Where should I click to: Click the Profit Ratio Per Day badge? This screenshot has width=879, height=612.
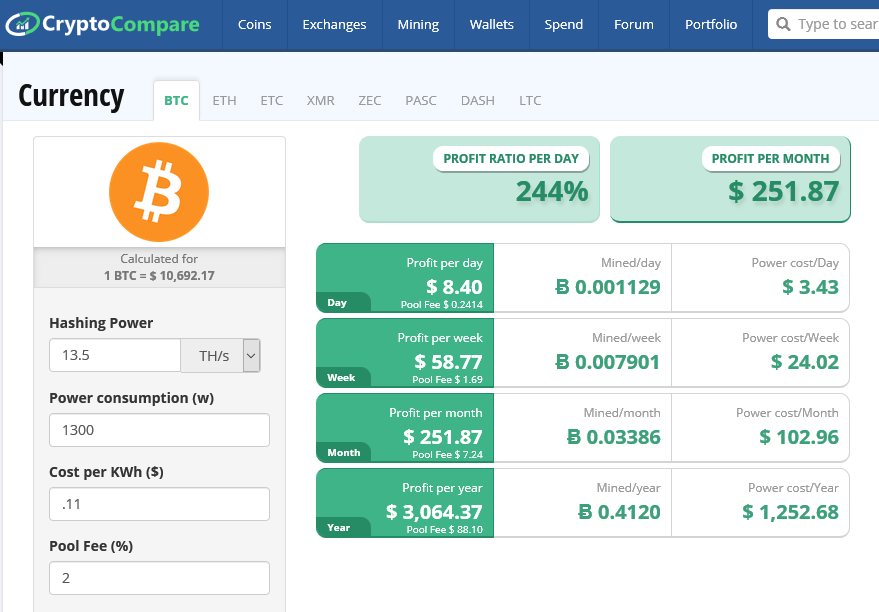click(511, 158)
